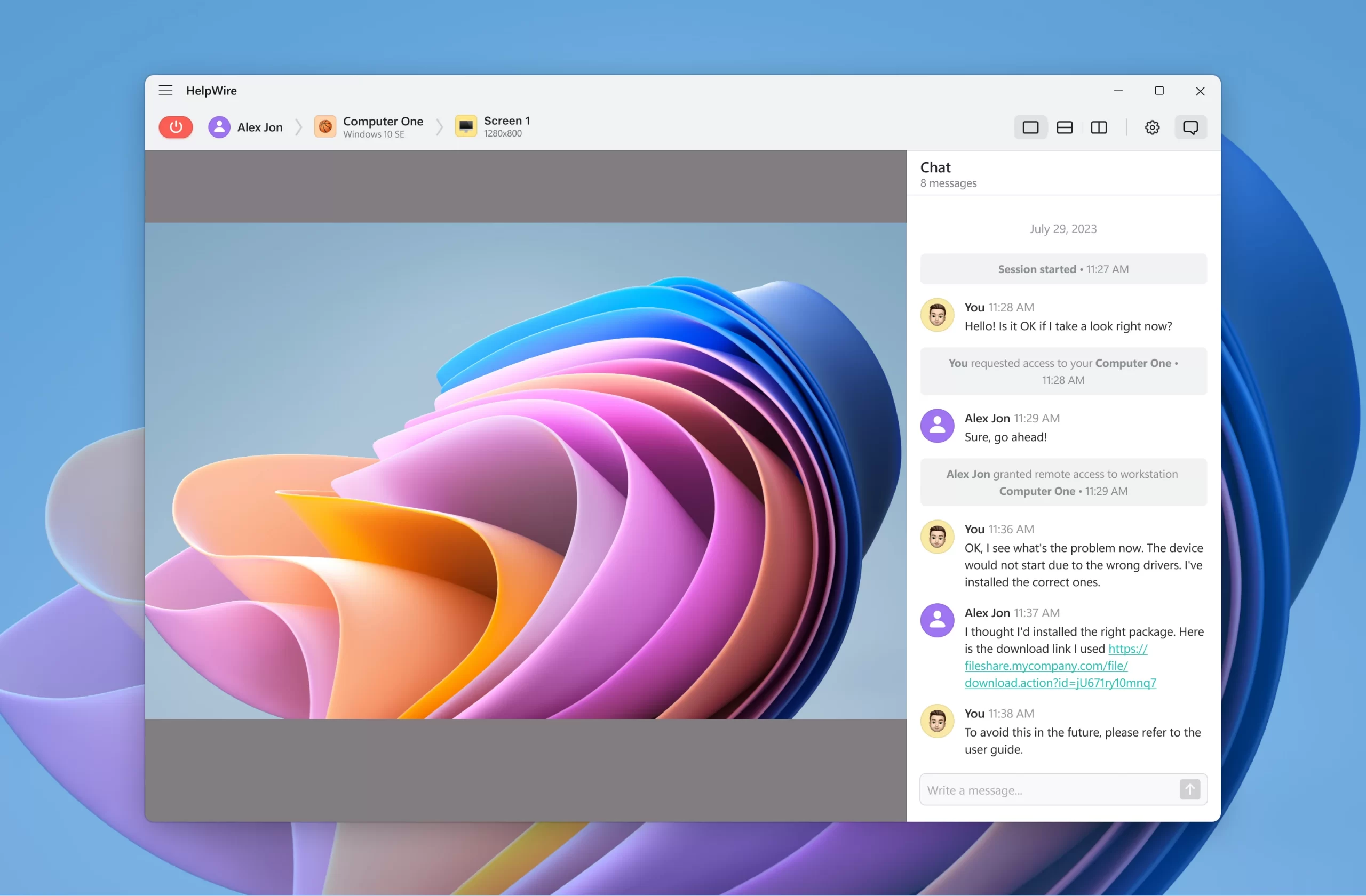Image resolution: width=1366 pixels, height=896 pixels.
Task: Click the 'Sure, go ahead!' message
Action: point(1006,437)
